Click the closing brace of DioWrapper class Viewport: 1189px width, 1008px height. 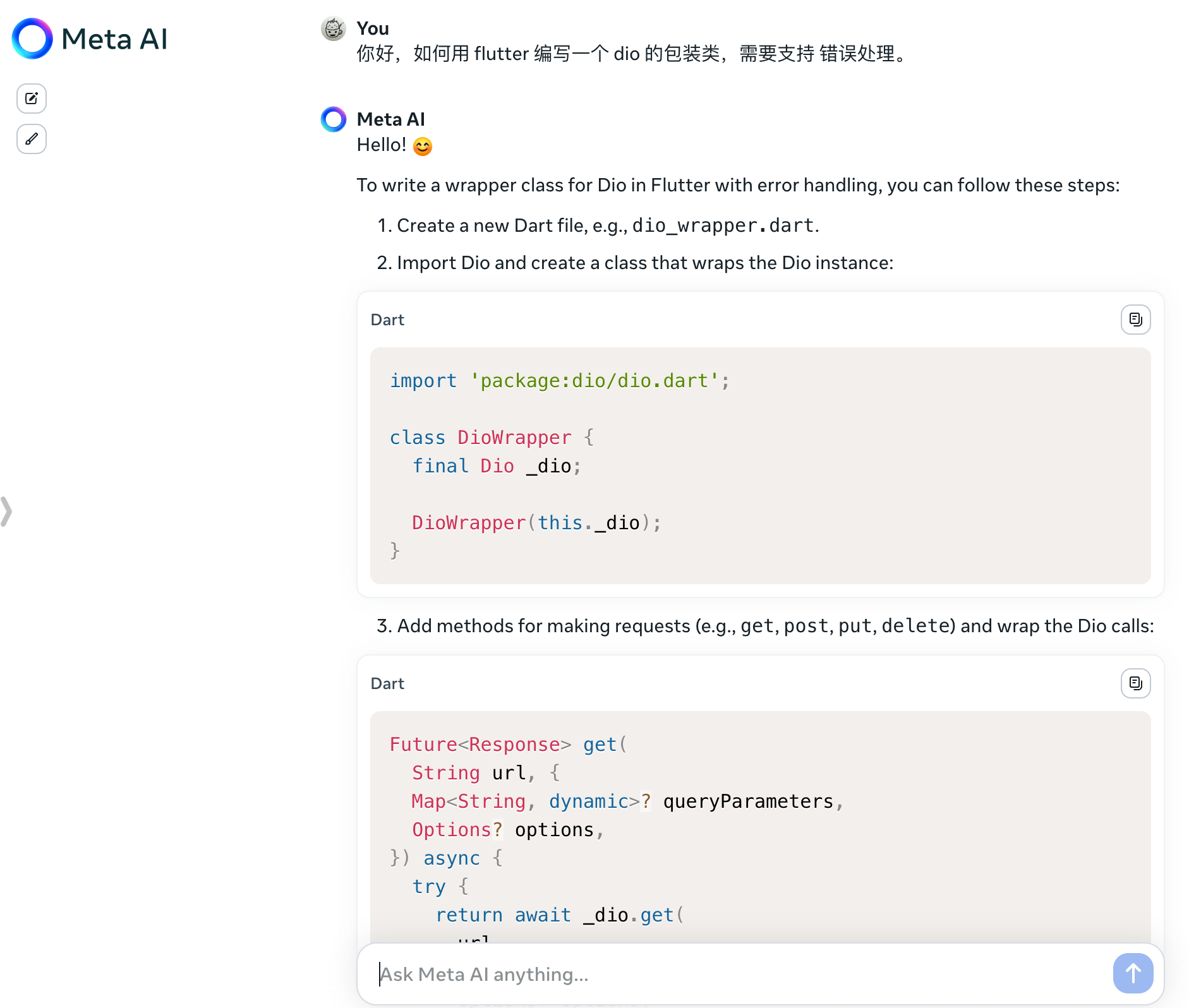(x=395, y=551)
